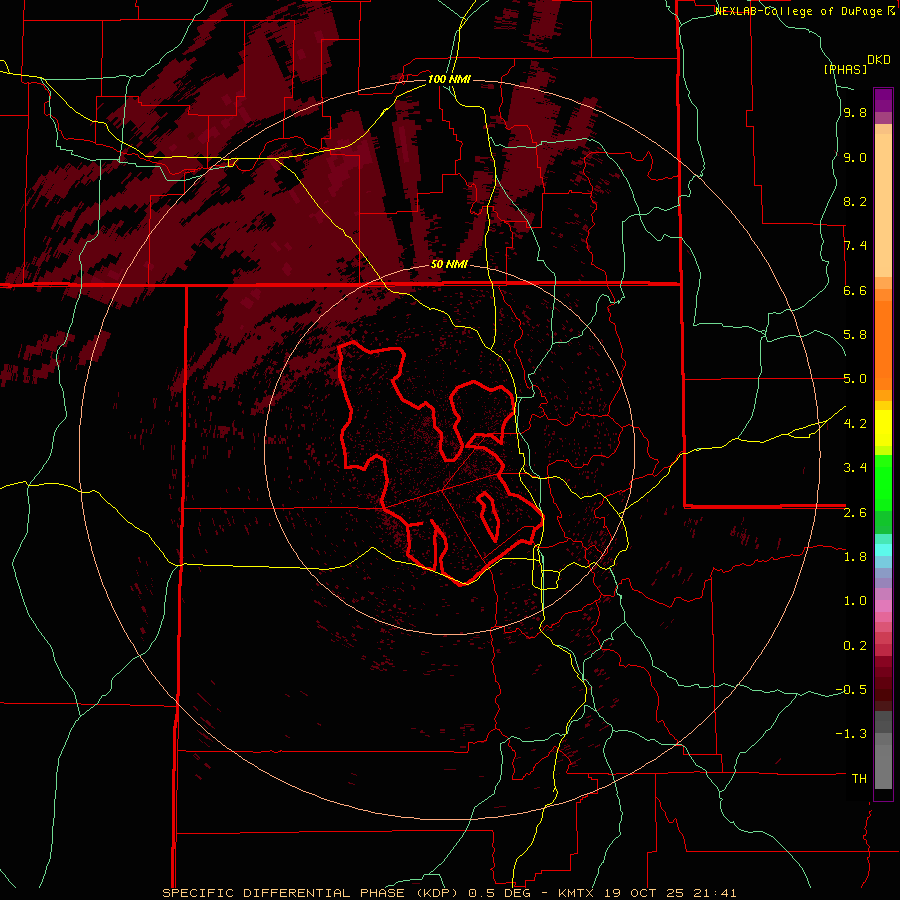Select the 3.4 scale value
The width and height of the screenshot is (900, 900).
pos(855,468)
